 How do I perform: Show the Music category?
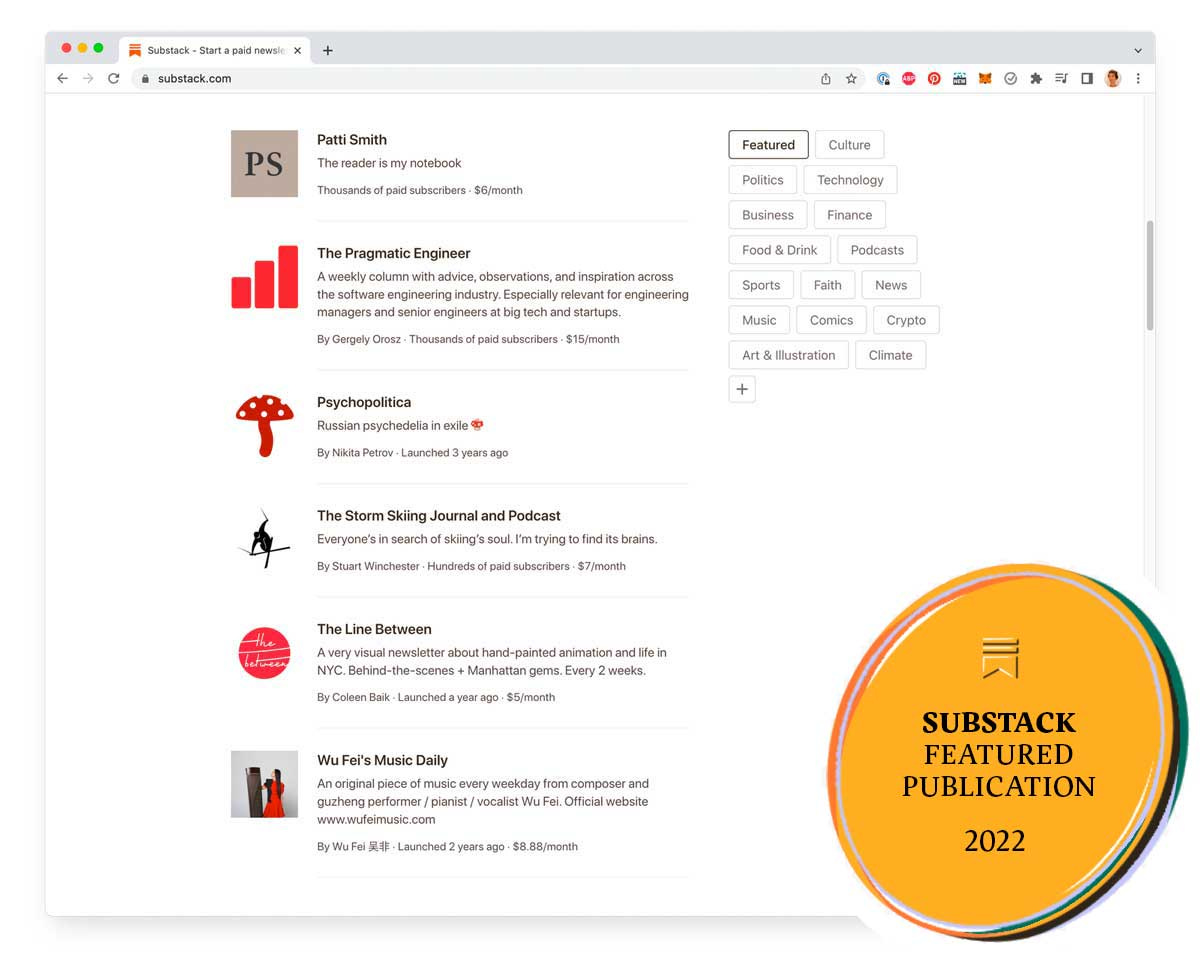tap(759, 320)
